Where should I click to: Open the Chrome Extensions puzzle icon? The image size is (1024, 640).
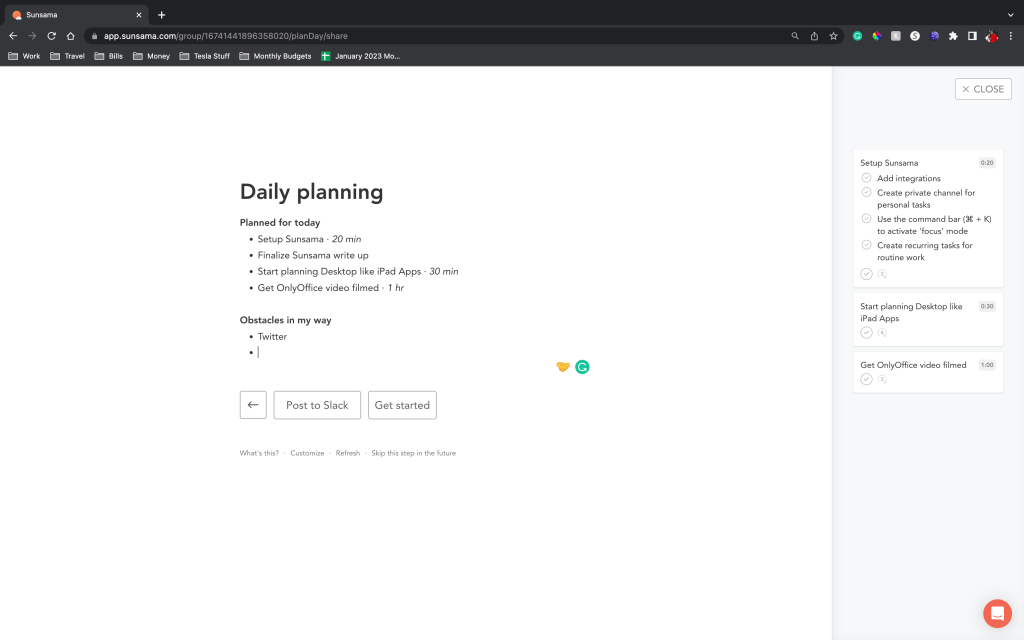[x=953, y=36]
